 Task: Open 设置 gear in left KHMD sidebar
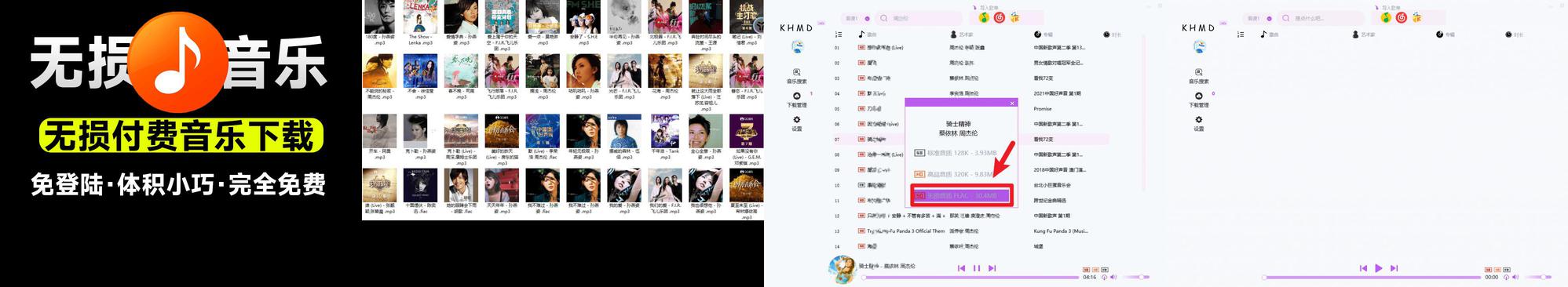pos(796,123)
